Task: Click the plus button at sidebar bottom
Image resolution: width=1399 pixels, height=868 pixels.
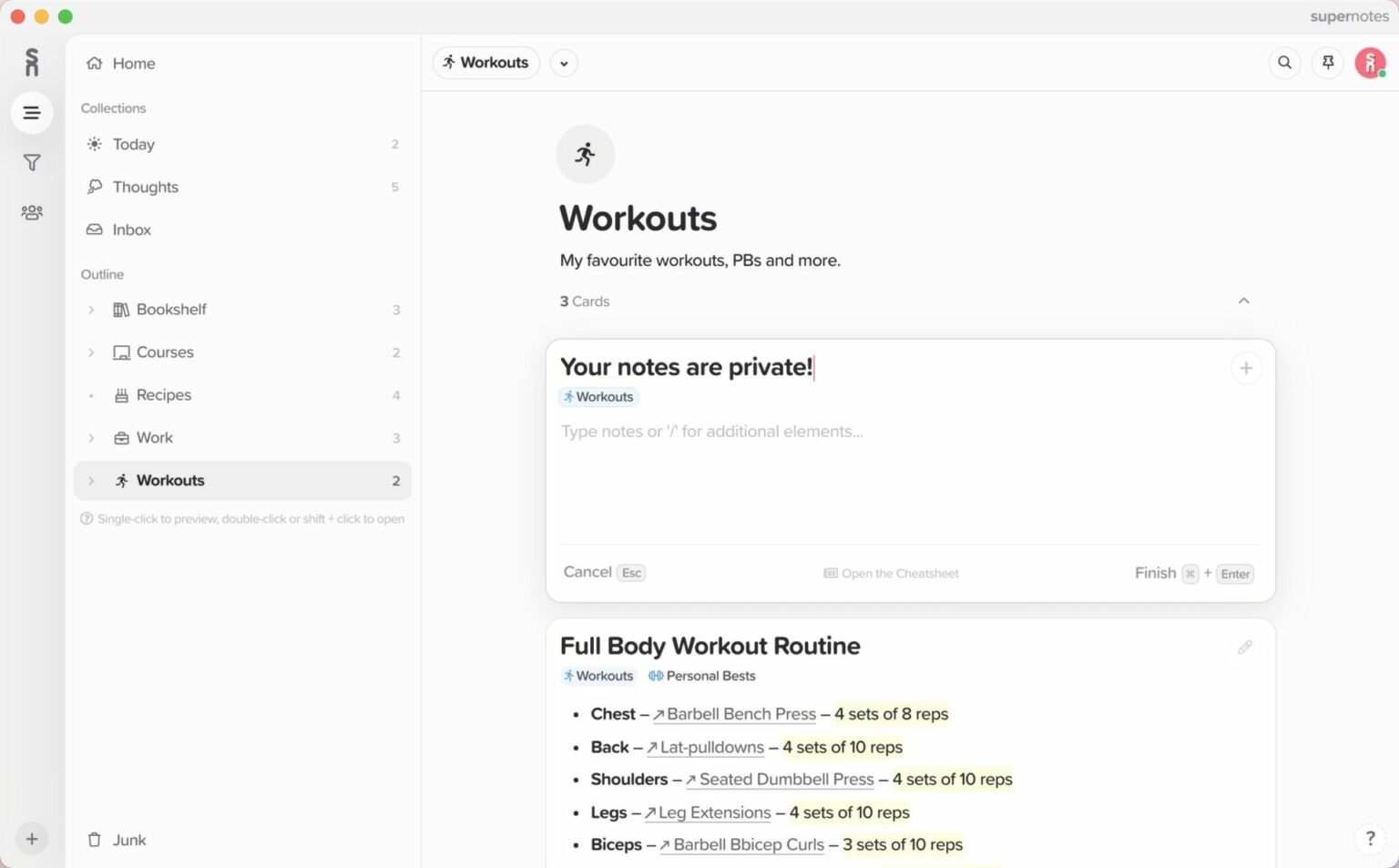Action: tap(32, 839)
